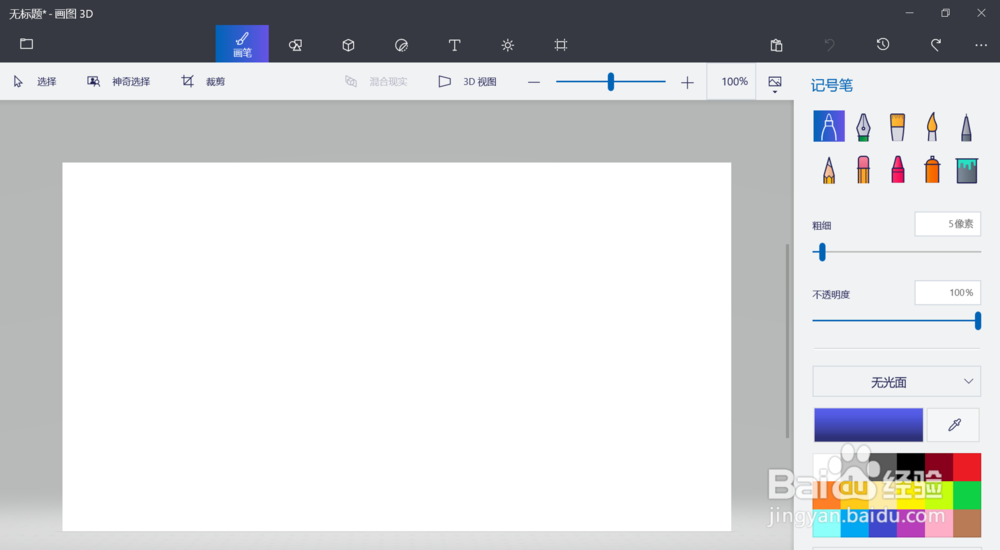The image size is (1000, 550).
Task: Open the 3D shapes cube tab
Action: click(x=348, y=45)
